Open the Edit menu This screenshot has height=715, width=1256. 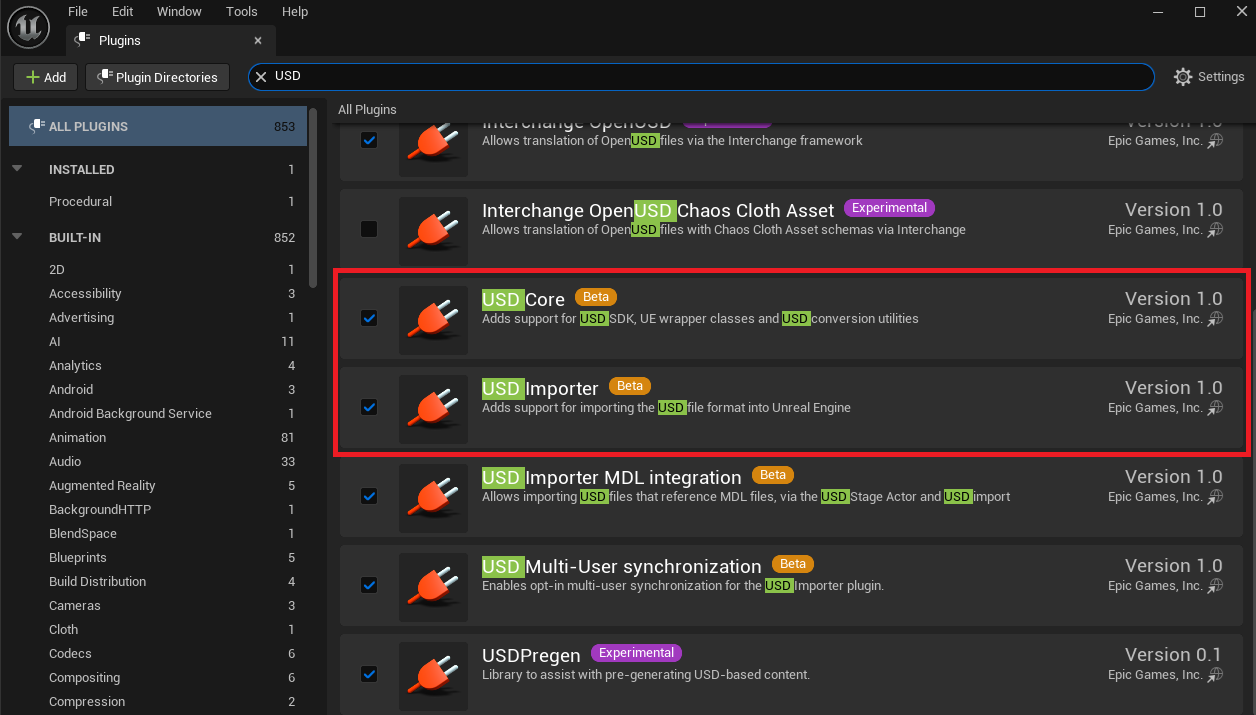(122, 11)
